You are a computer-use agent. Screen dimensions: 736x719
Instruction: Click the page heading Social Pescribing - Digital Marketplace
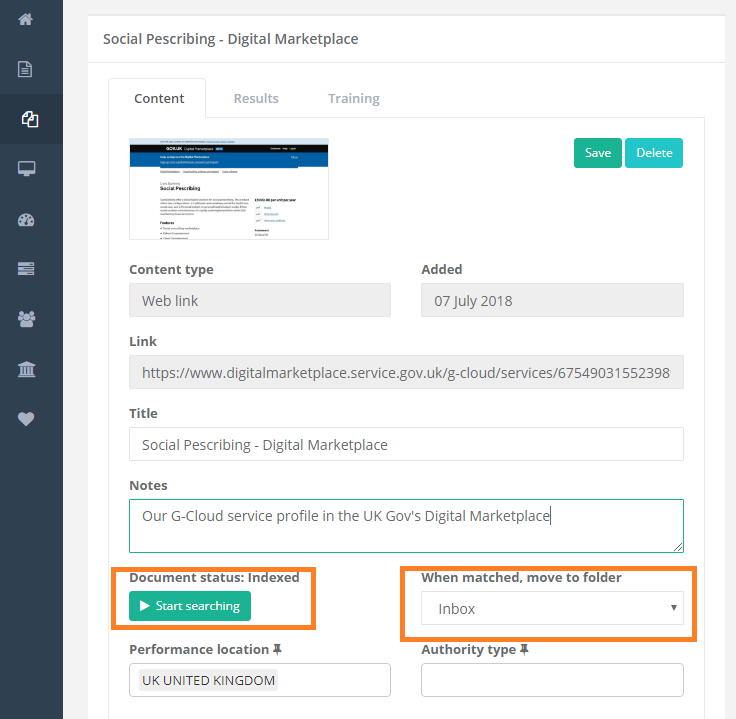pos(230,38)
